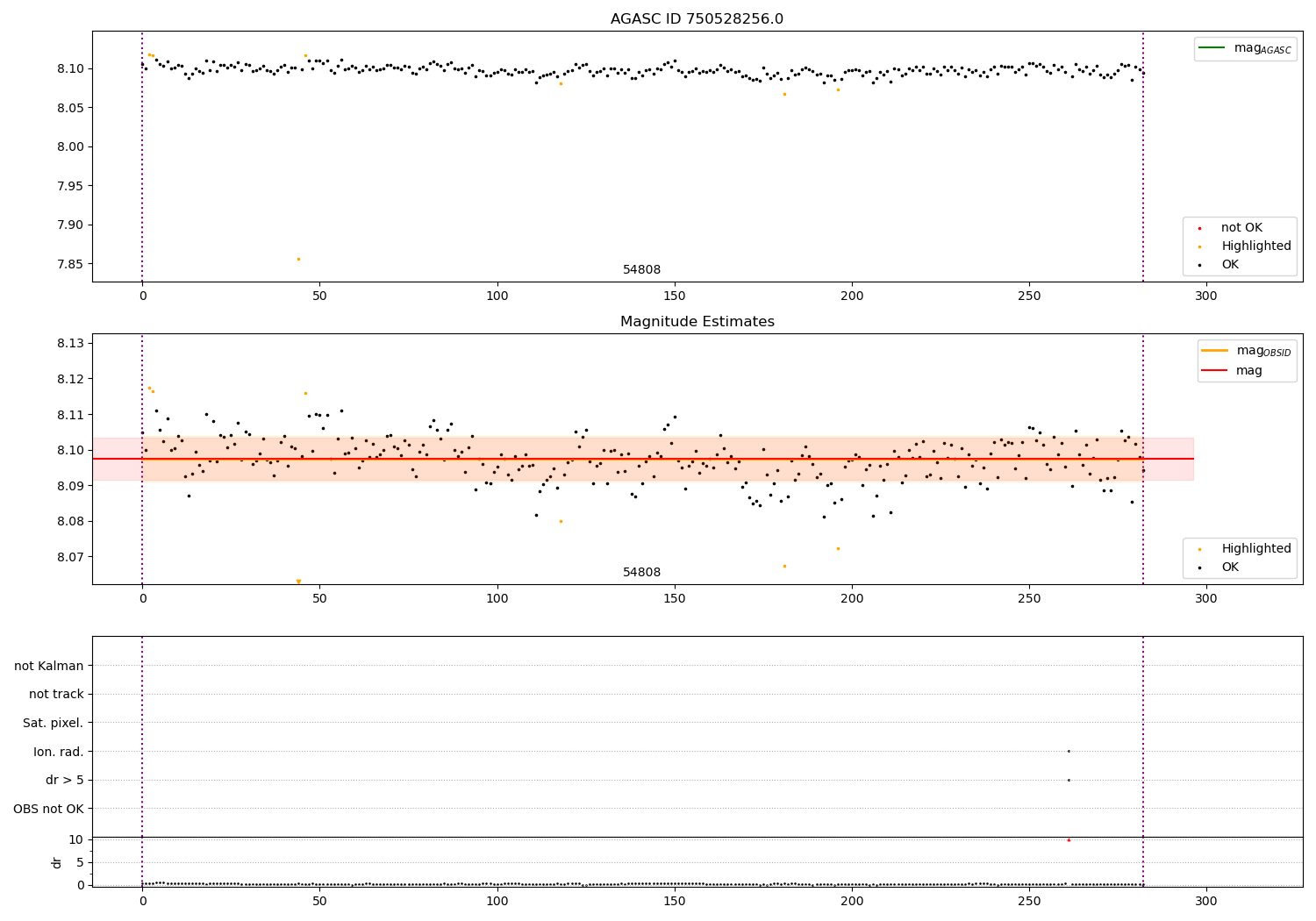
Task: Click the x-axis tick '150' under the top plot
Action: (x=675, y=296)
